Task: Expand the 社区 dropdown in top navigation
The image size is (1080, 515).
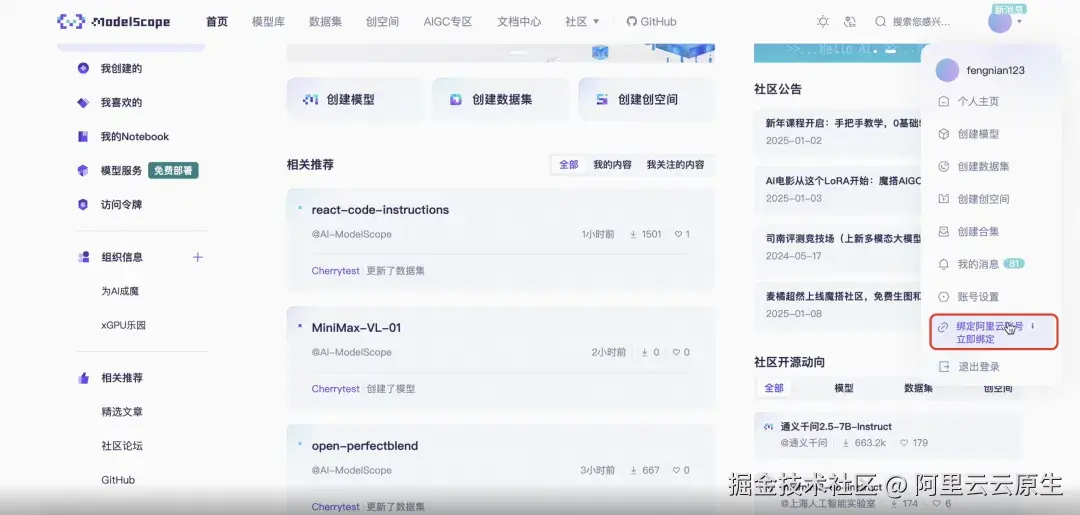Action: point(583,21)
